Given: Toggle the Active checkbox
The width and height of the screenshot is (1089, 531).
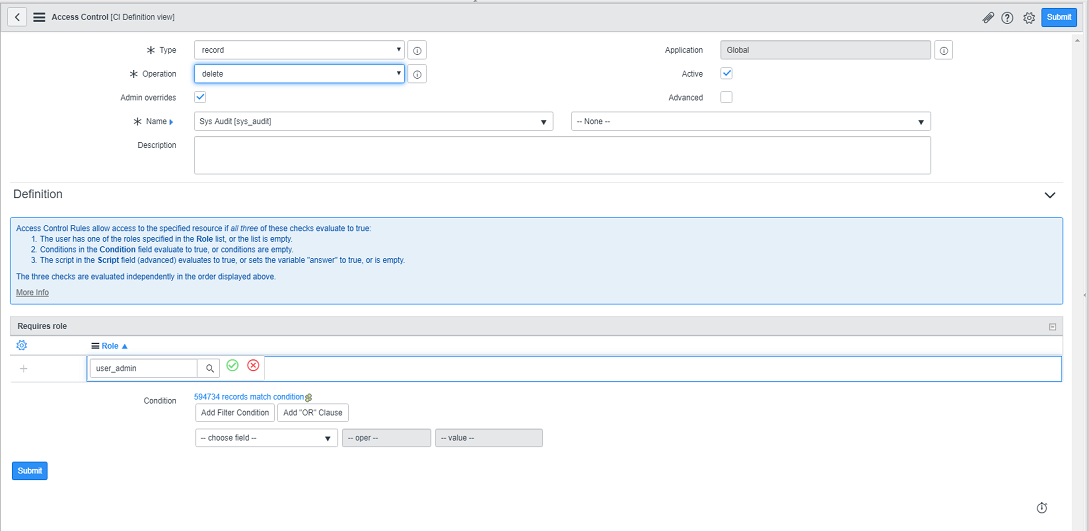Looking at the screenshot, I should pyautogui.click(x=727, y=73).
